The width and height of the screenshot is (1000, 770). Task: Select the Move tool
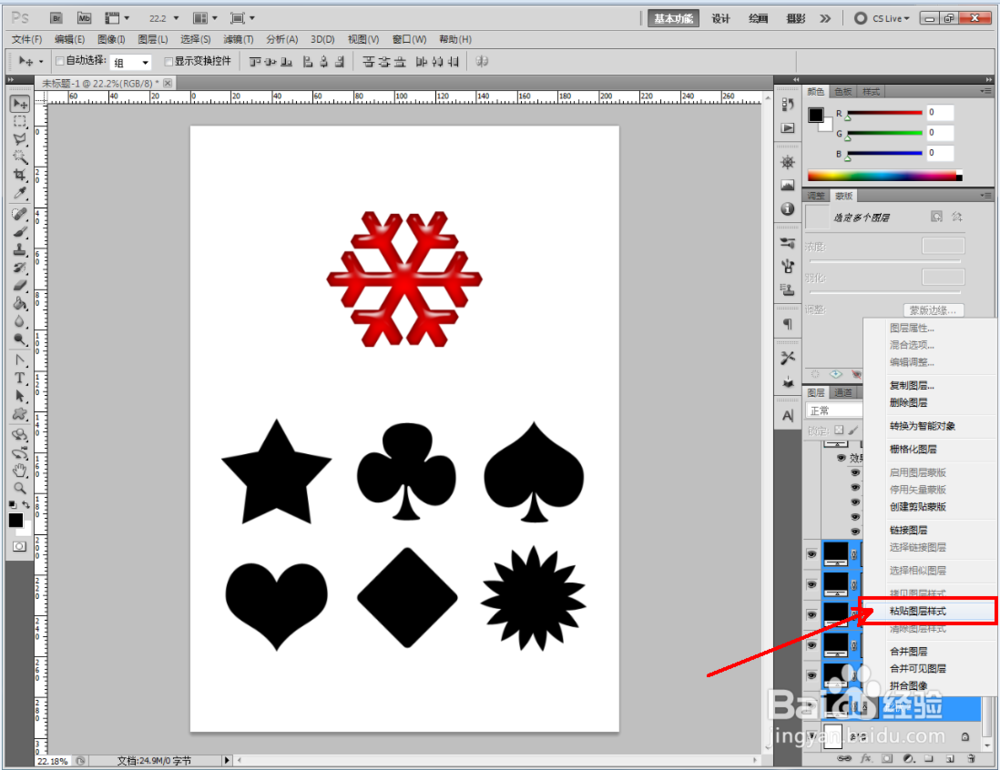(x=20, y=104)
